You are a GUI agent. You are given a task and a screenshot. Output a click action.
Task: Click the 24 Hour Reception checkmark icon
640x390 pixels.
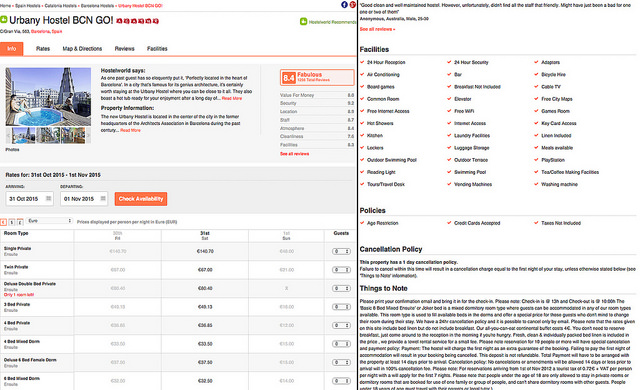pos(362,62)
